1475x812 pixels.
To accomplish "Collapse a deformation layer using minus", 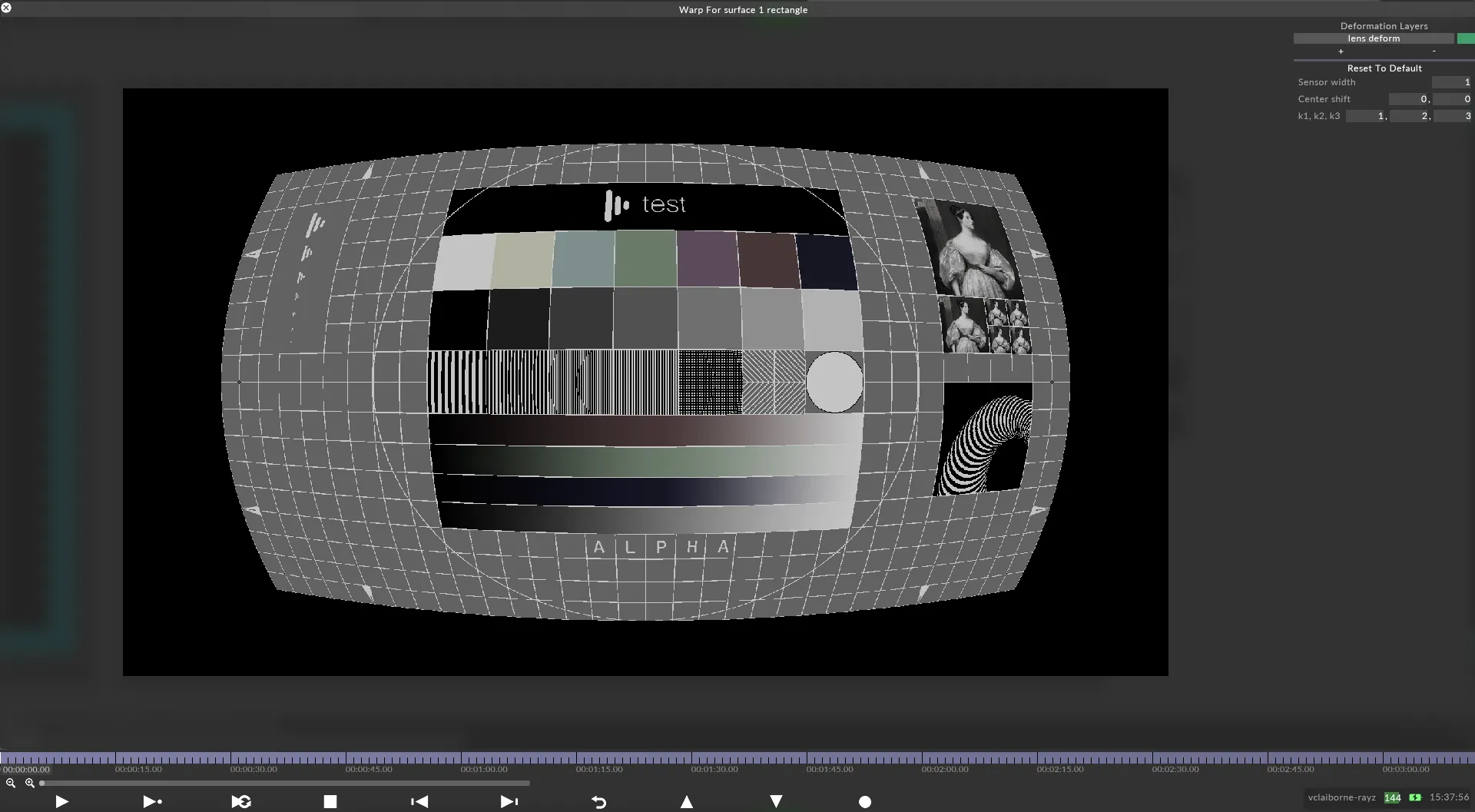I will (1433, 51).
